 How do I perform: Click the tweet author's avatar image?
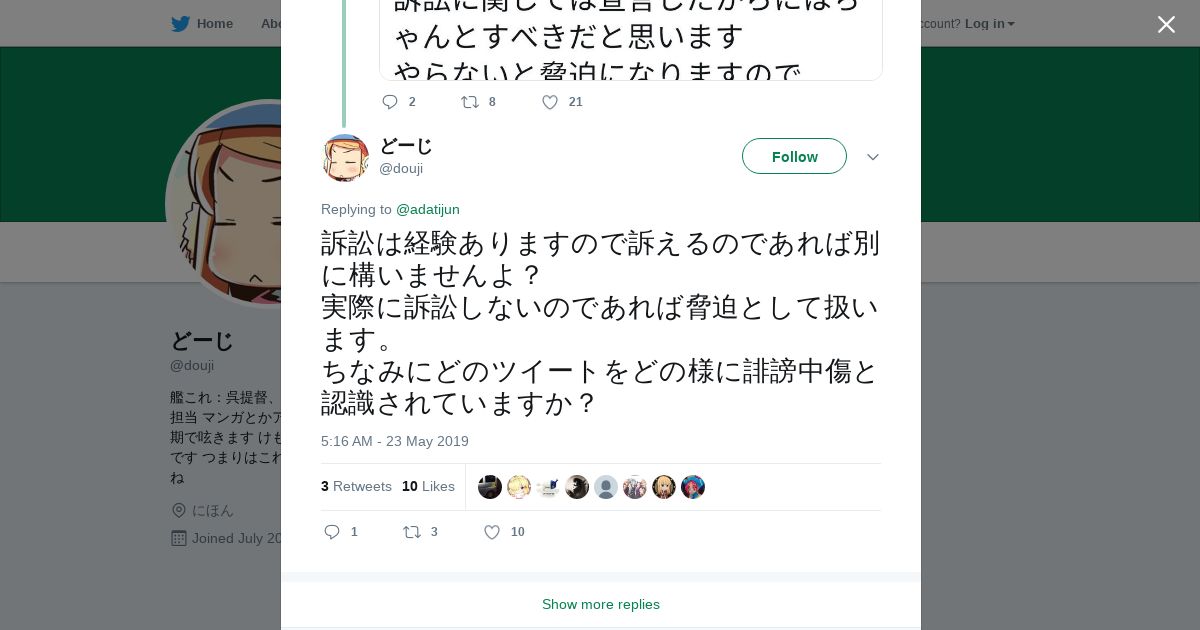[x=345, y=157]
